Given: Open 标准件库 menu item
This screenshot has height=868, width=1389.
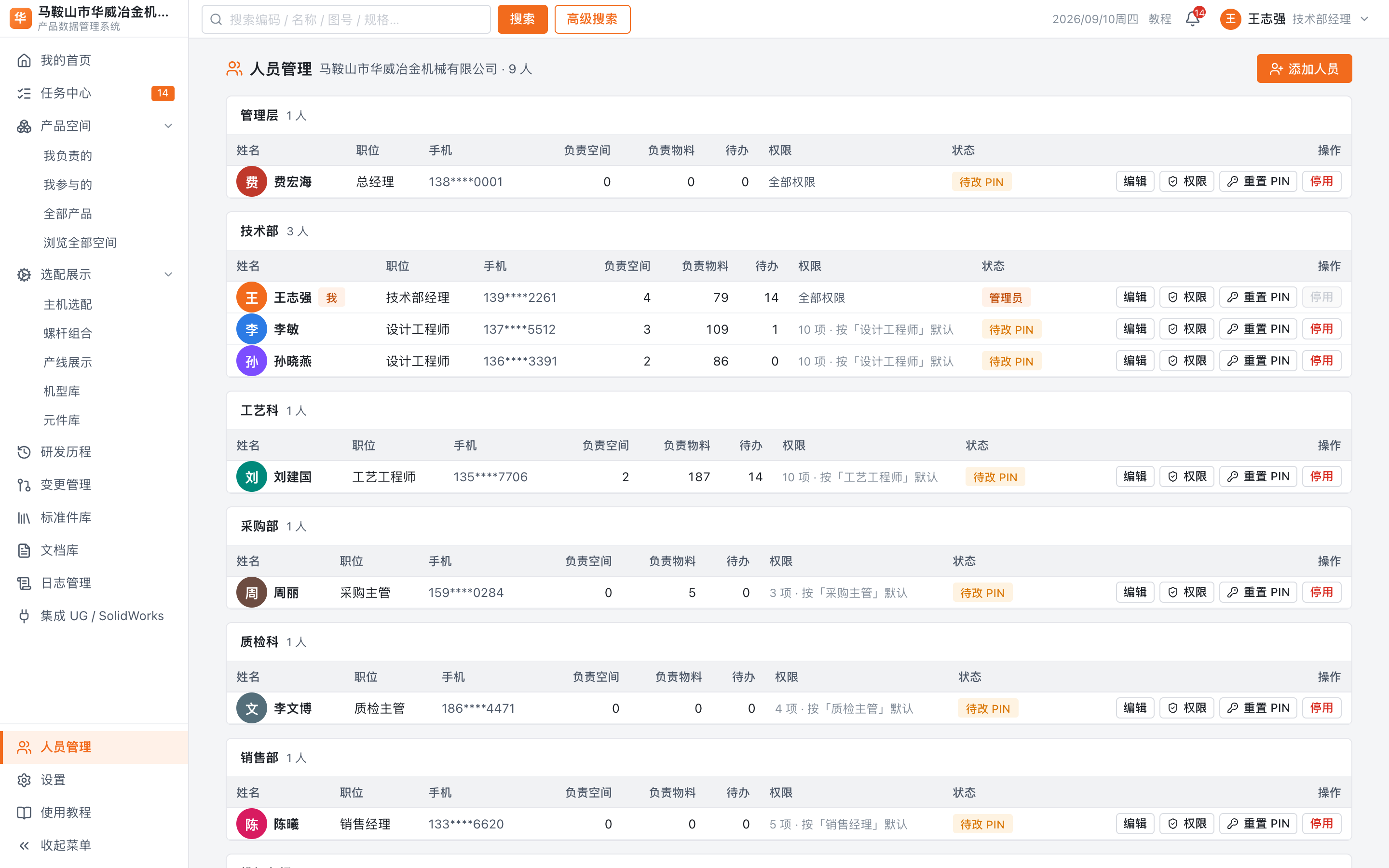Looking at the screenshot, I should [94, 517].
